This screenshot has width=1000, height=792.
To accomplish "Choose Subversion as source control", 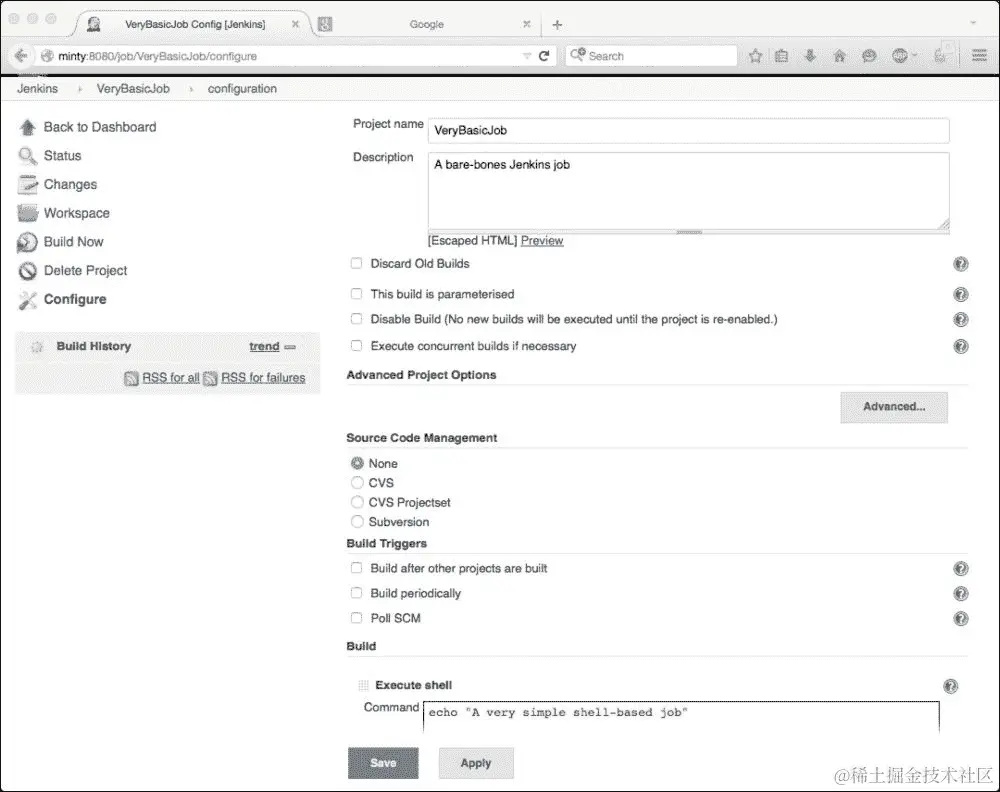I will click(x=357, y=522).
